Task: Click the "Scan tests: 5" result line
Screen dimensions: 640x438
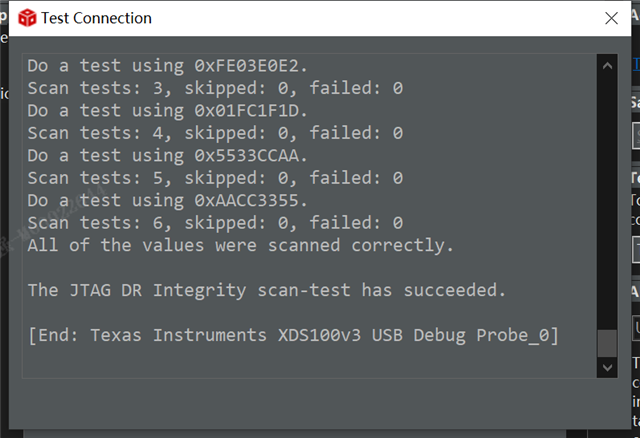Action: point(214,178)
